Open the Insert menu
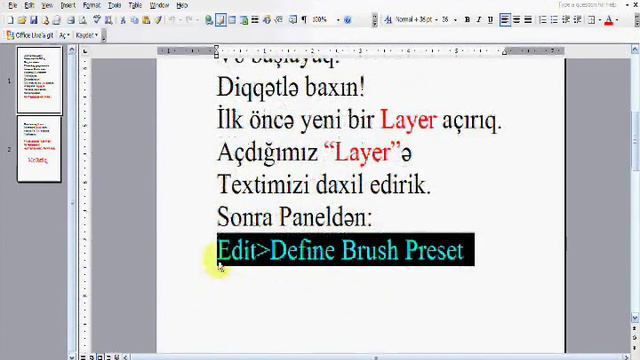This screenshot has height=360, width=640. (x=68, y=5)
